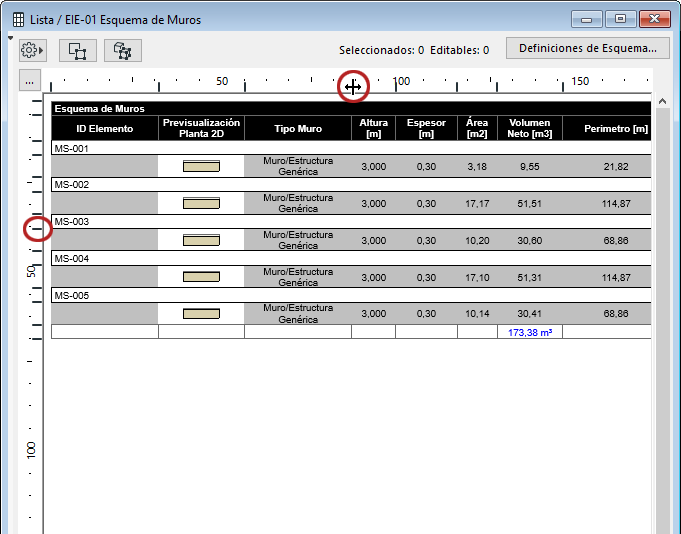Screen dimensions: 681x534
Task: Select the Volumen Neto [m3] header
Action: tap(530, 129)
